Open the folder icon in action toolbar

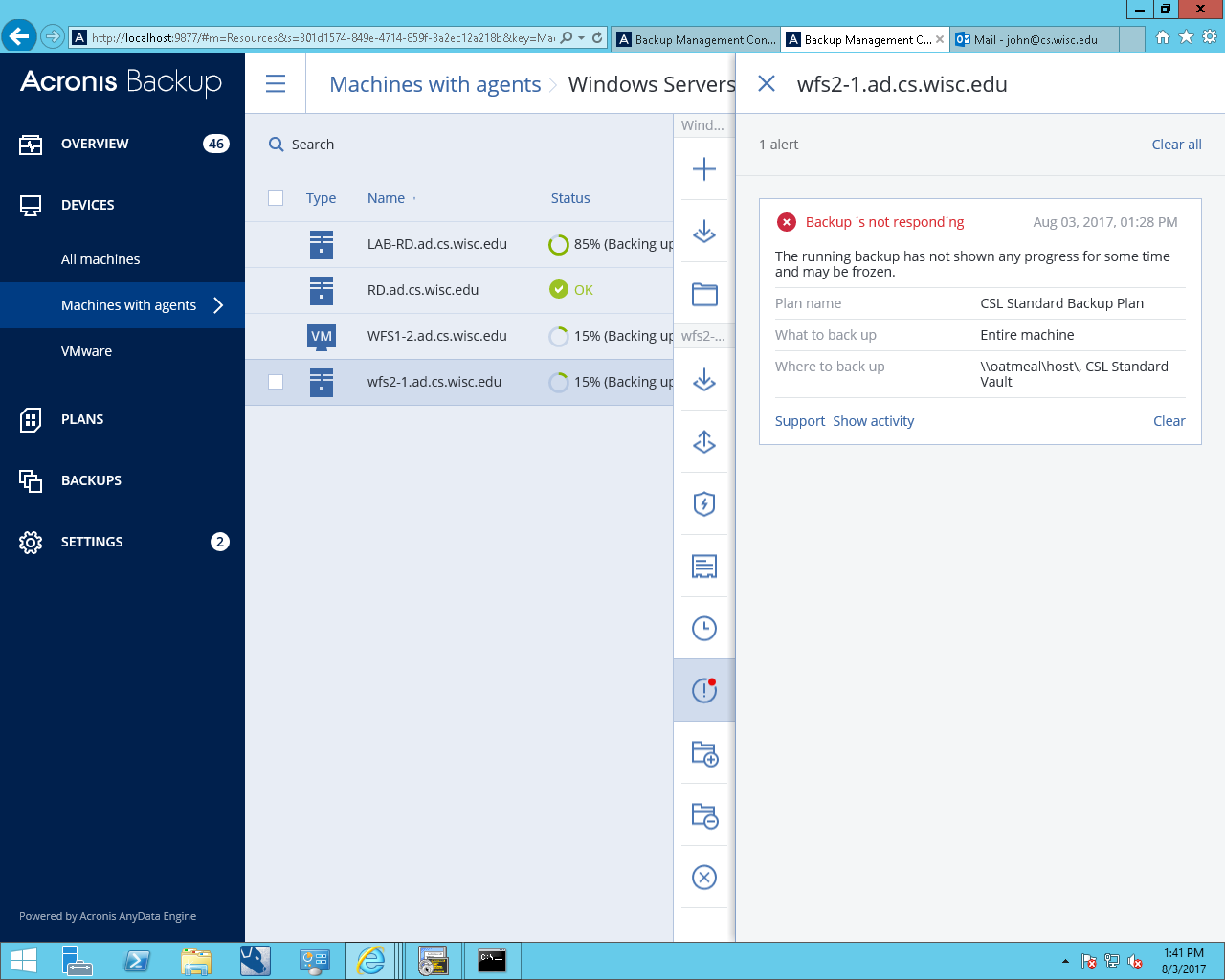(704, 294)
